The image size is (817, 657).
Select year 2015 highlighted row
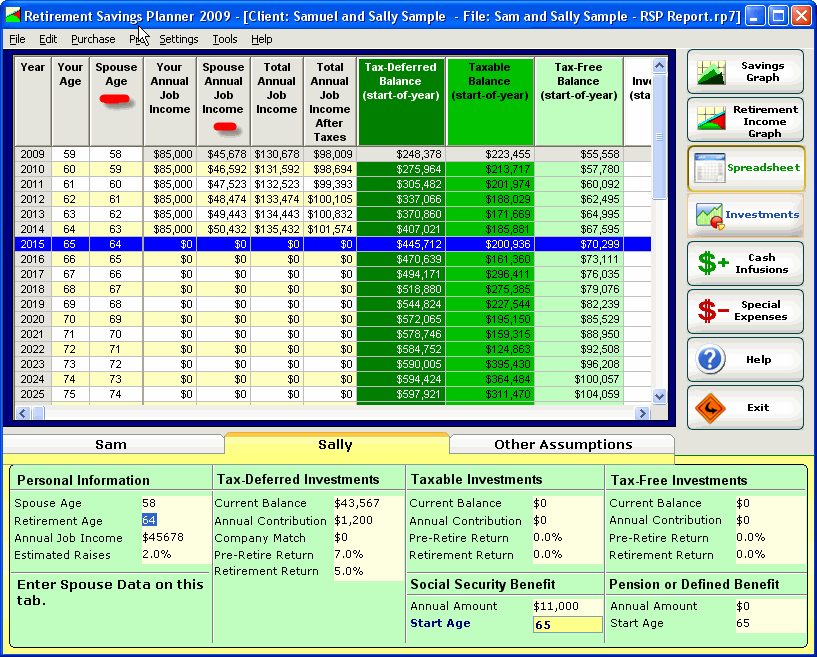pos(333,244)
